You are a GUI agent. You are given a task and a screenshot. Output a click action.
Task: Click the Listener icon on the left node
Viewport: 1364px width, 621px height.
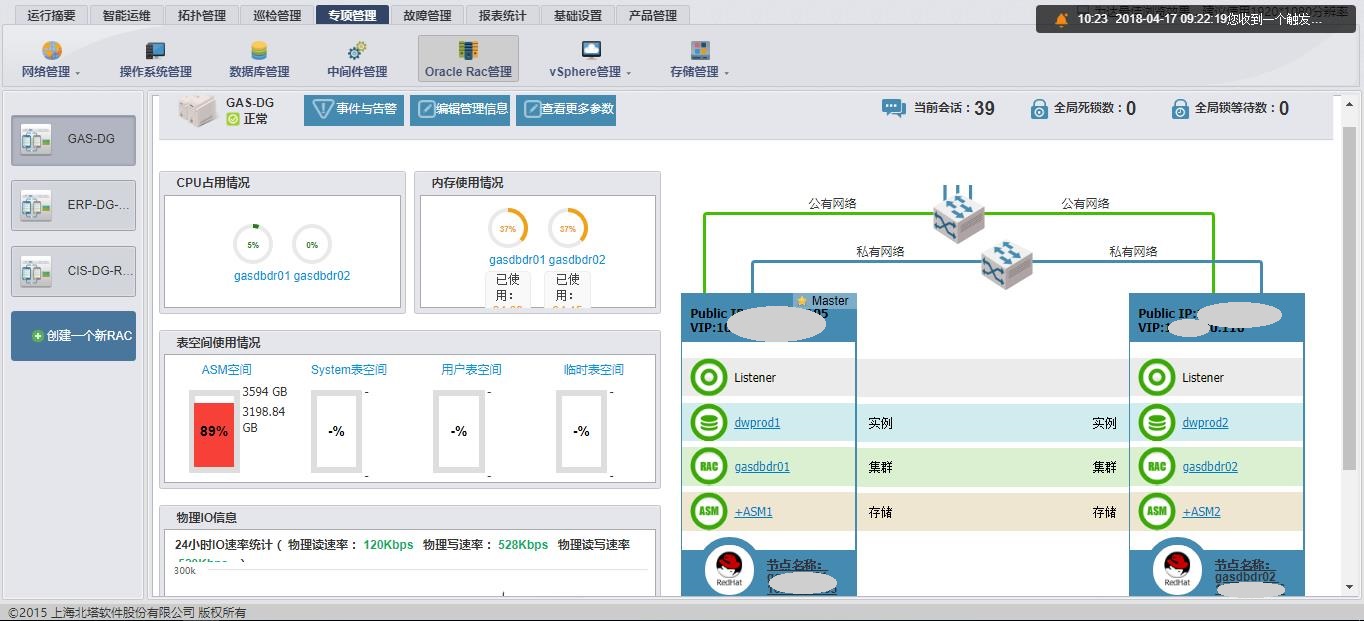click(709, 377)
